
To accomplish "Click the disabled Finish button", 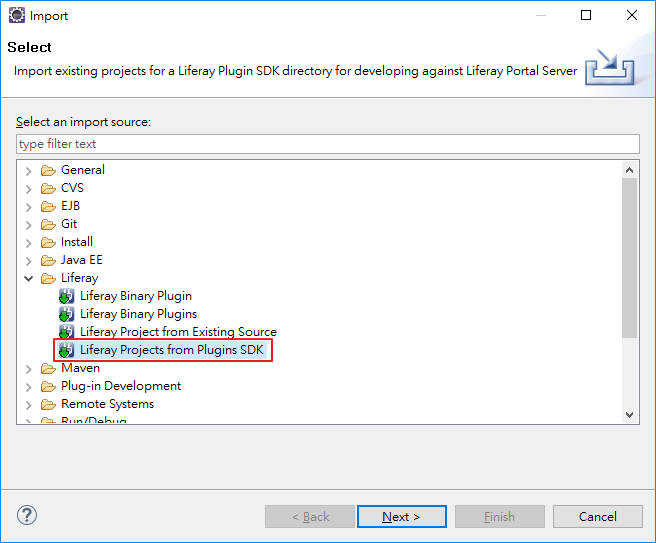I will pos(500,517).
